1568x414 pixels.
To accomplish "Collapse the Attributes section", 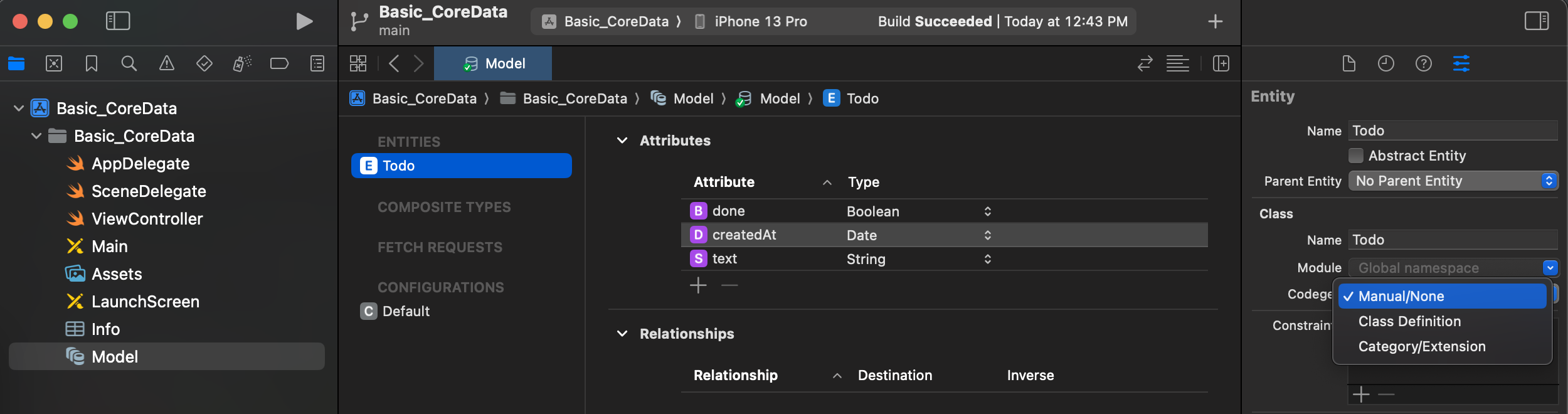I will click(622, 141).
